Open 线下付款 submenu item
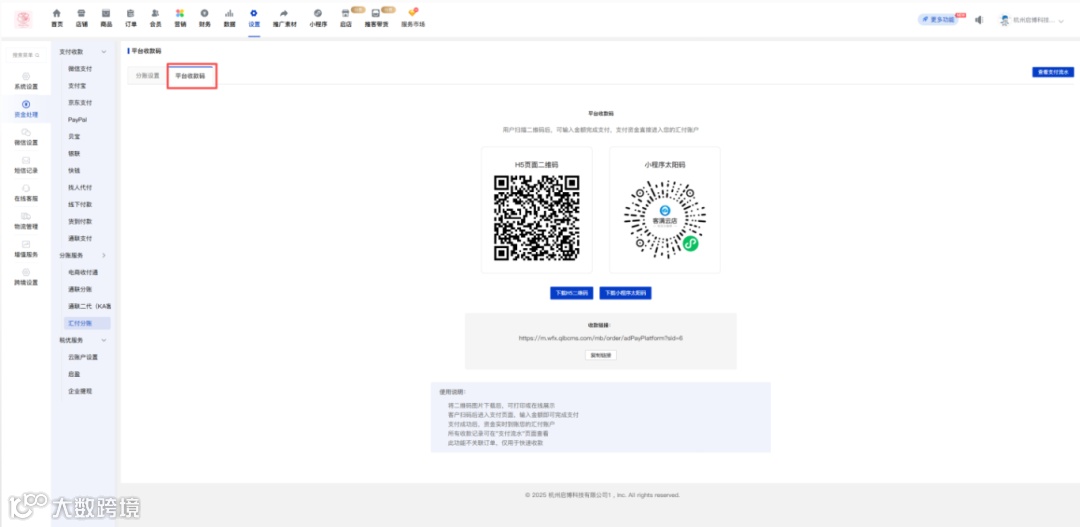This screenshot has height=527, width=1080. pyautogui.click(x=80, y=205)
